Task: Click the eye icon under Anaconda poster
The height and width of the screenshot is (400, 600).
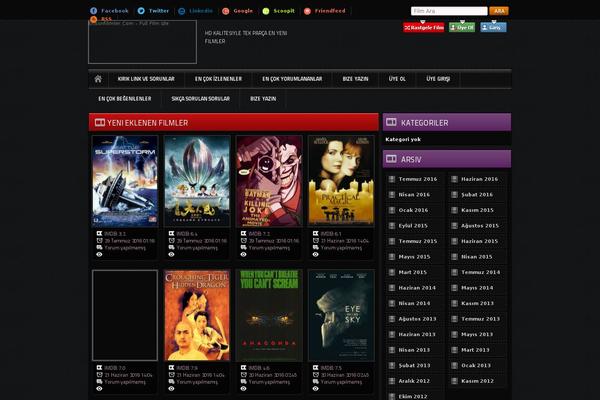Action: [243, 389]
